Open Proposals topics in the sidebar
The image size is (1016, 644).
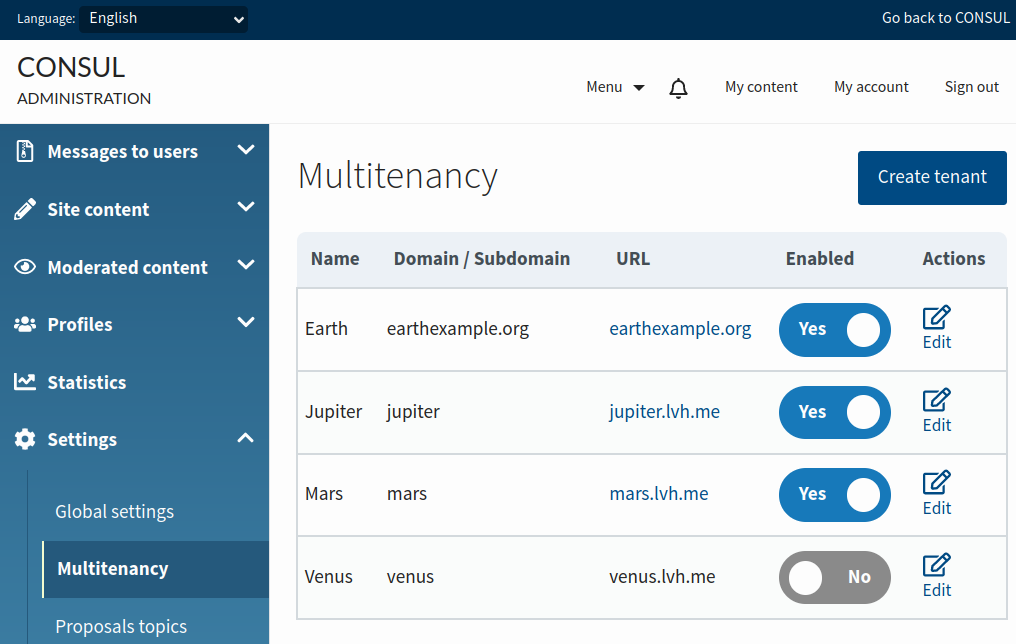121,626
